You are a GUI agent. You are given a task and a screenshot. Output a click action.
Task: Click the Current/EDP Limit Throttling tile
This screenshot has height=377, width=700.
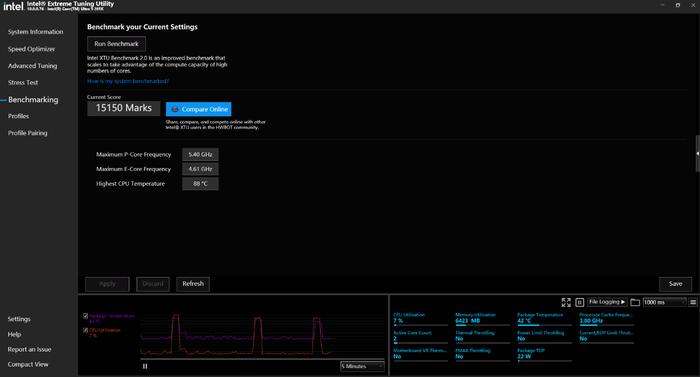click(x=606, y=336)
